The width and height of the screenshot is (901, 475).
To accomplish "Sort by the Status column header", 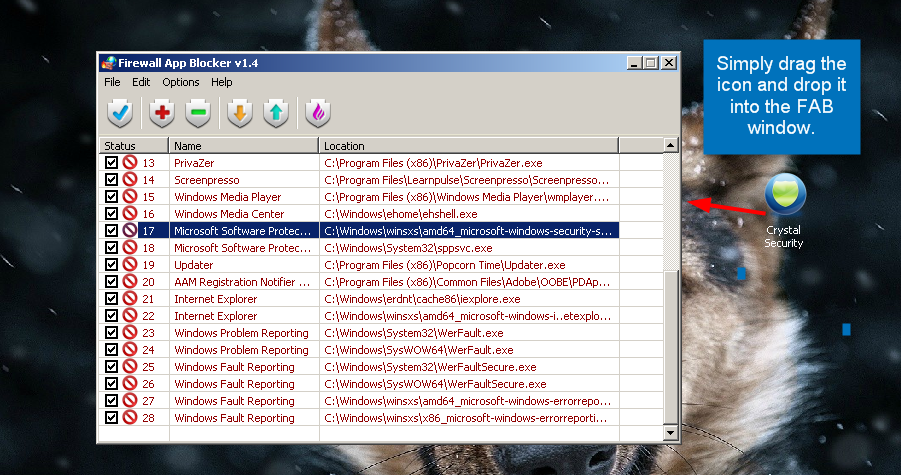I will click(134, 146).
